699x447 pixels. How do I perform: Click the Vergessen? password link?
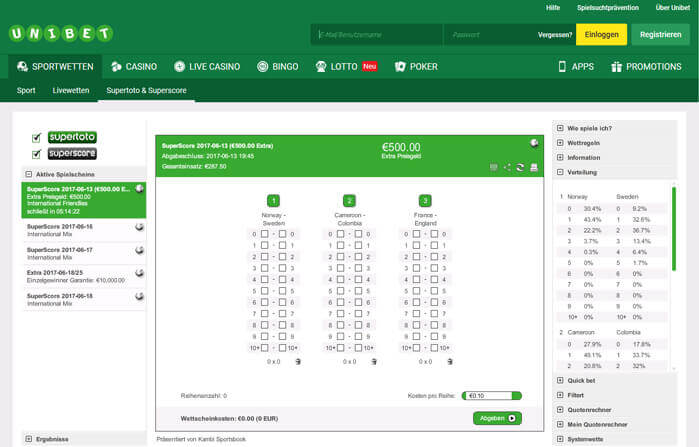[555, 35]
